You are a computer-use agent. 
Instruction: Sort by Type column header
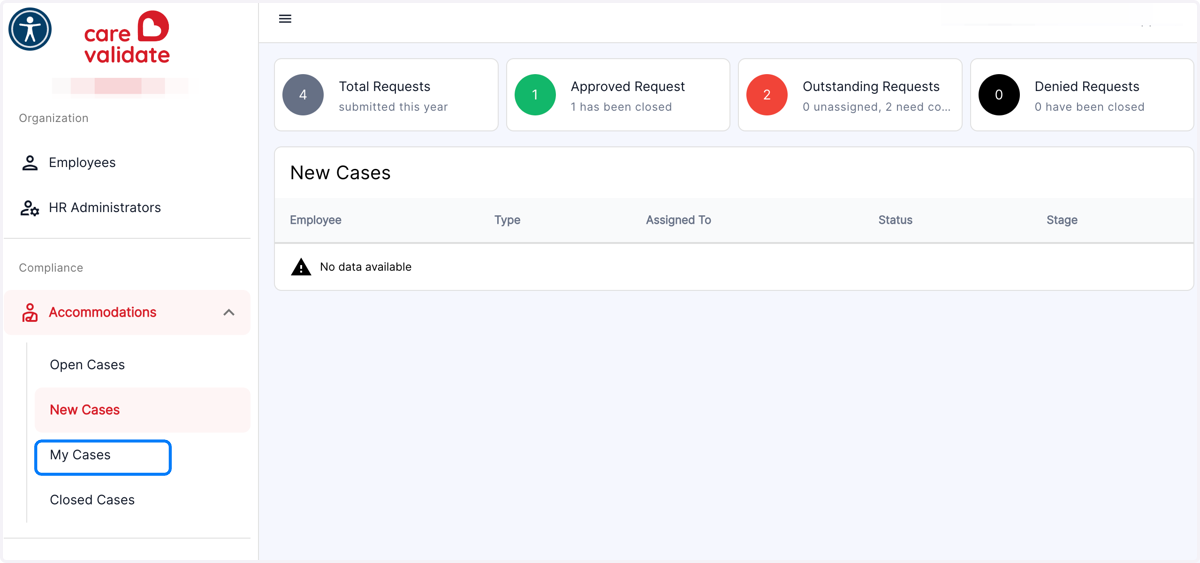click(x=507, y=220)
